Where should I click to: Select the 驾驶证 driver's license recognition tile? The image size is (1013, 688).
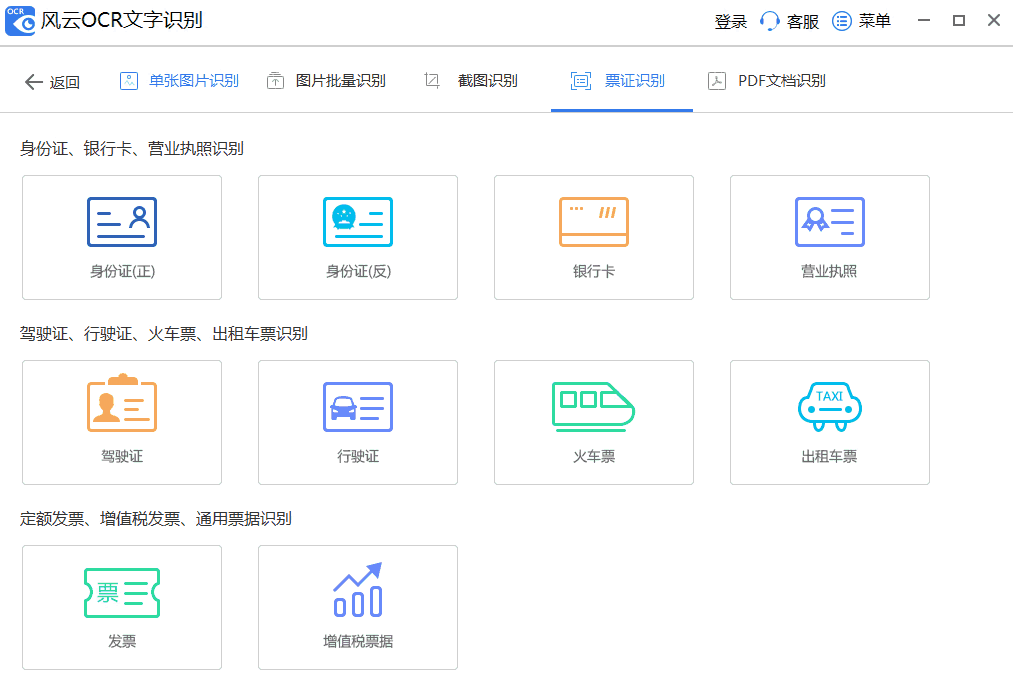point(121,422)
